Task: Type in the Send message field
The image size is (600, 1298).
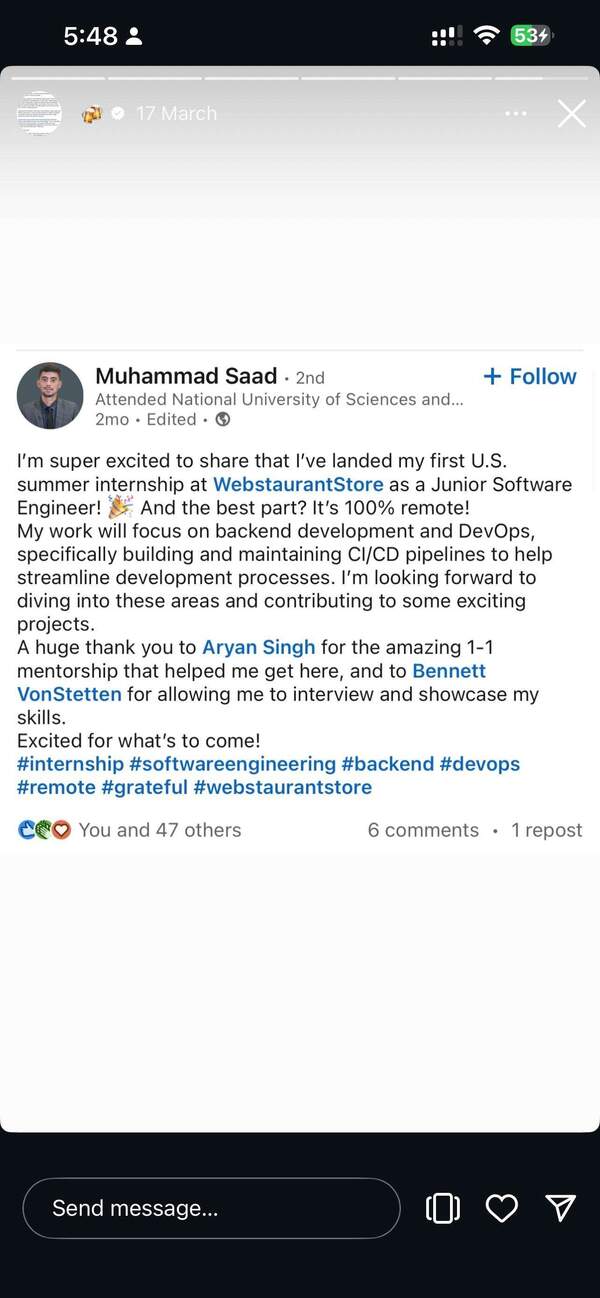Action: tap(211, 1208)
